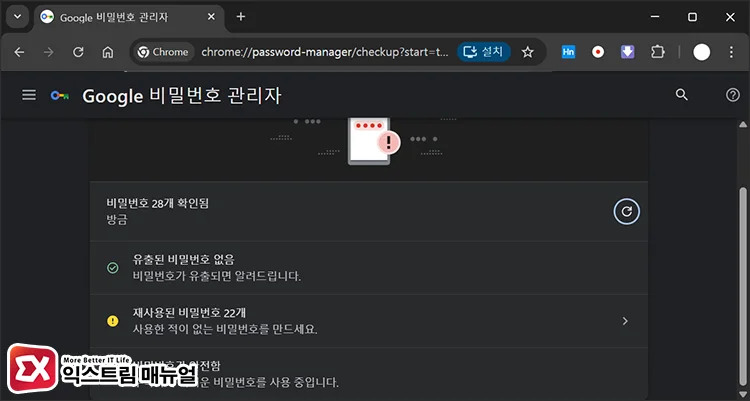Reload the page
The width and height of the screenshot is (750, 401).
click(78, 52)
